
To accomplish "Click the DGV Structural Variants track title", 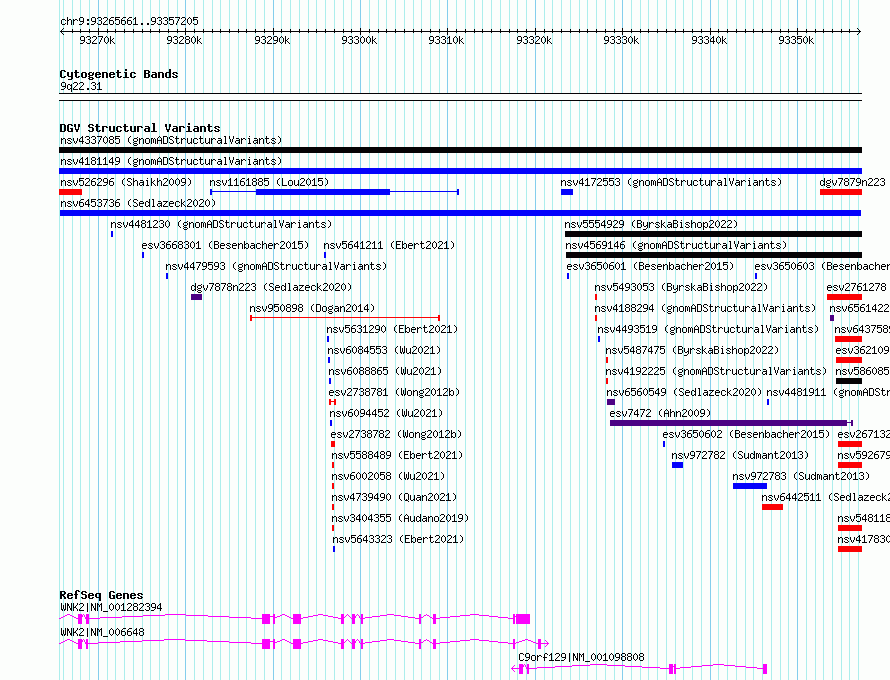I will 140,128.
